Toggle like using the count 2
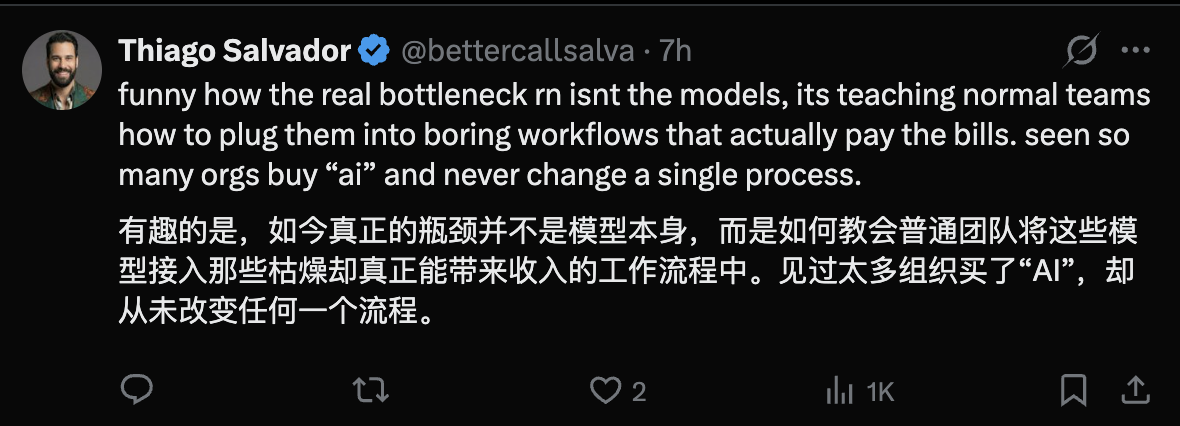The image size is (1180, 426). 639,392
